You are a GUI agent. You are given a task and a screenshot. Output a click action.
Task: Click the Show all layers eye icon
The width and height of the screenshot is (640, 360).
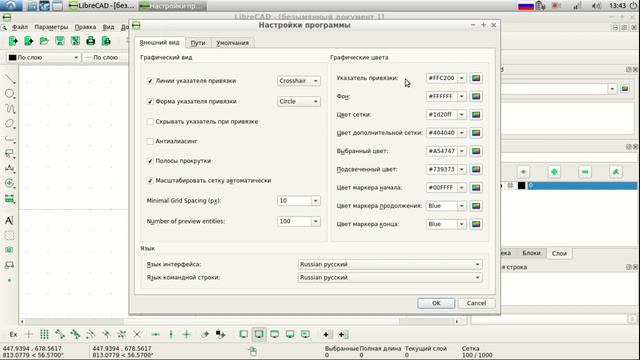(x=523, y=172)
